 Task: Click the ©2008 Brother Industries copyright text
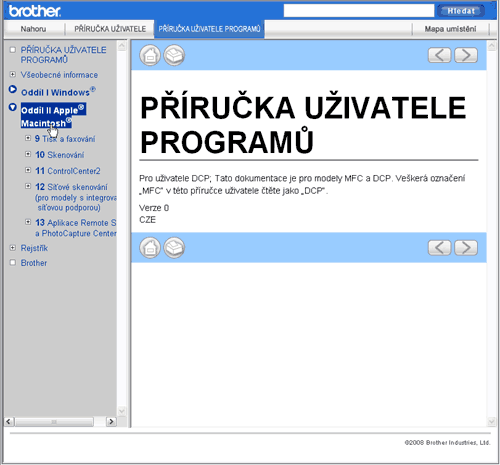(447, 443)
